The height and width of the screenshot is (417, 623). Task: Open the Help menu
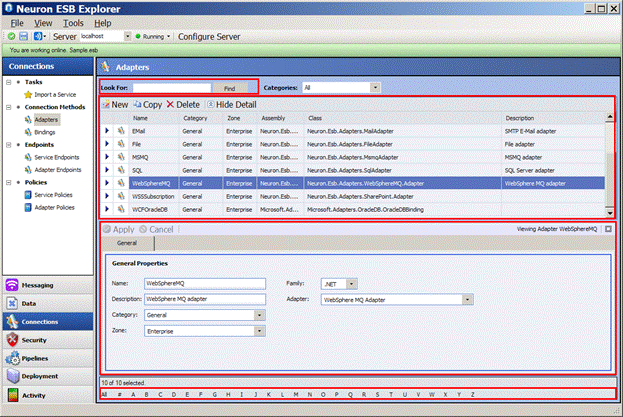pyautogui.click(x=103, y=23)
